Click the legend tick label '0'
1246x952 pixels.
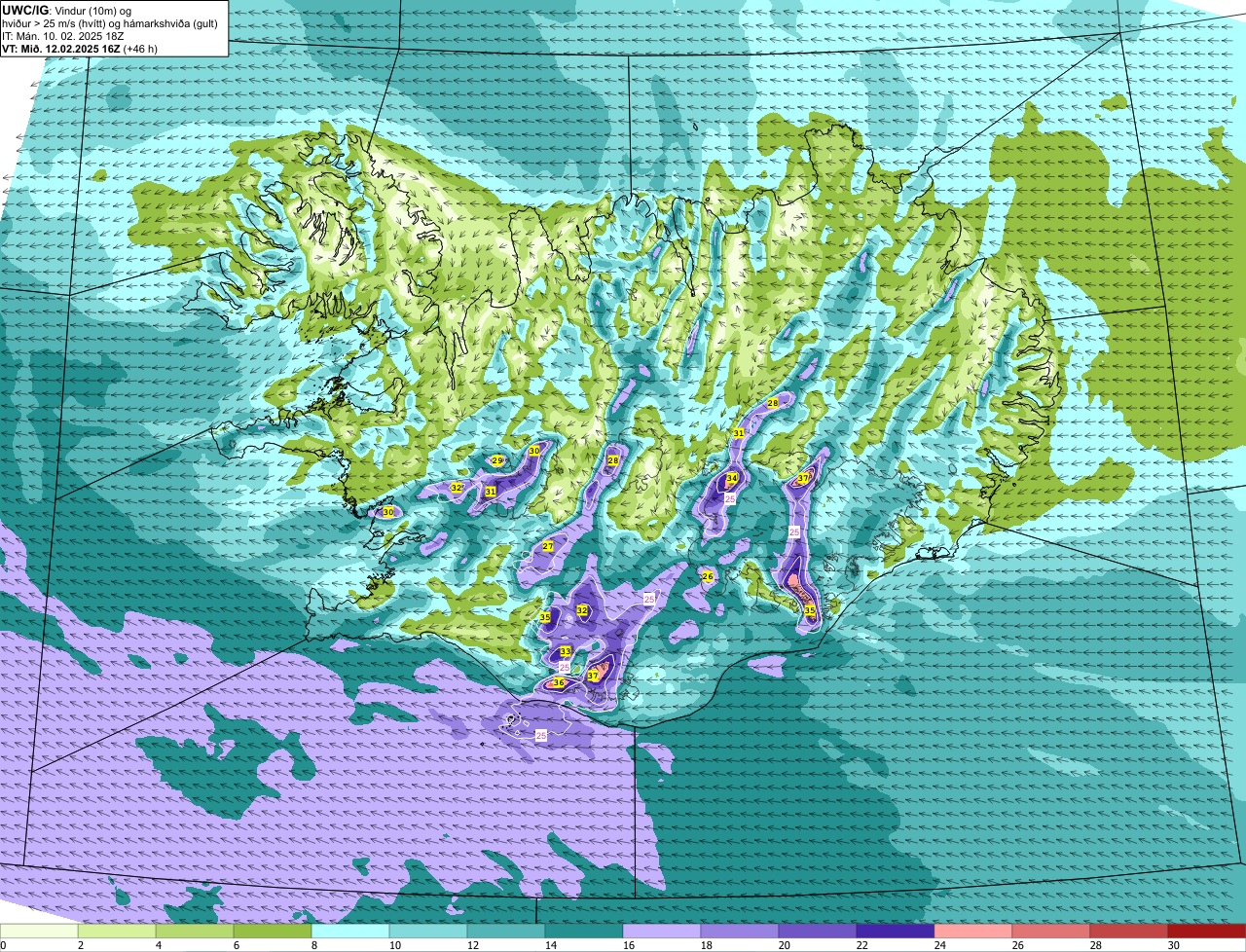(3, 945)
